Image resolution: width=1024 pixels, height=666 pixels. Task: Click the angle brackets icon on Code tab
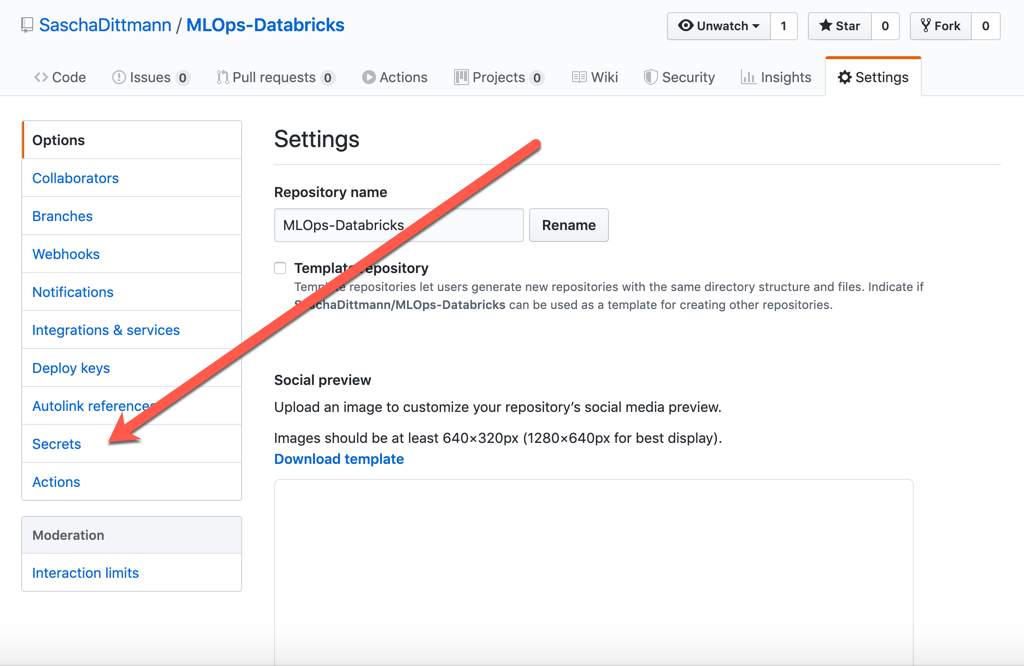40,77
